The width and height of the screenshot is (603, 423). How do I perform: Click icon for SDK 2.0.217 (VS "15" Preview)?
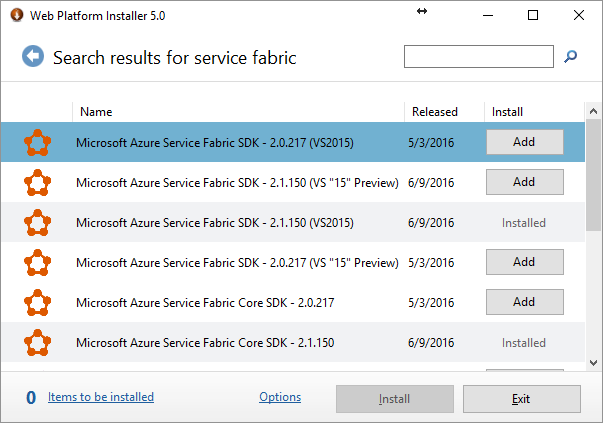click(37, 263)
